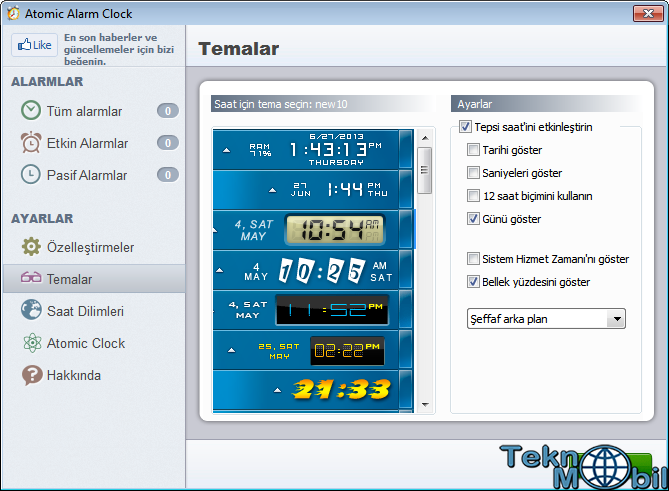Viewport: 669px width, 491px height.
Task: Click the tray arrow in the 10:25 theme
Action: (x=220, y=270)
